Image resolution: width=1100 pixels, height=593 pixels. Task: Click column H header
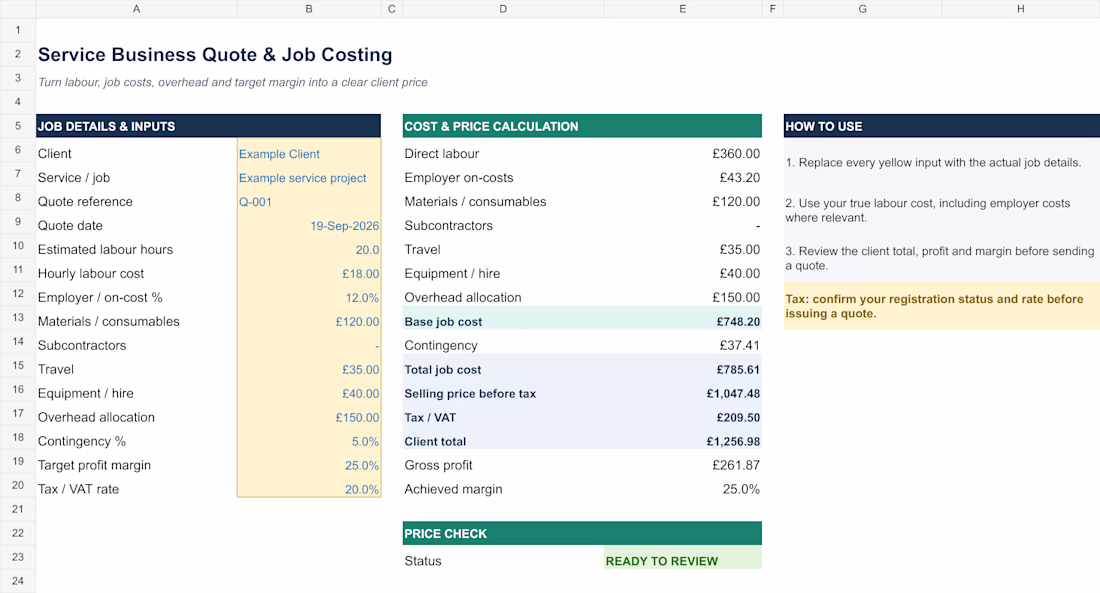pyautogui.click(x=1021, y=9)
